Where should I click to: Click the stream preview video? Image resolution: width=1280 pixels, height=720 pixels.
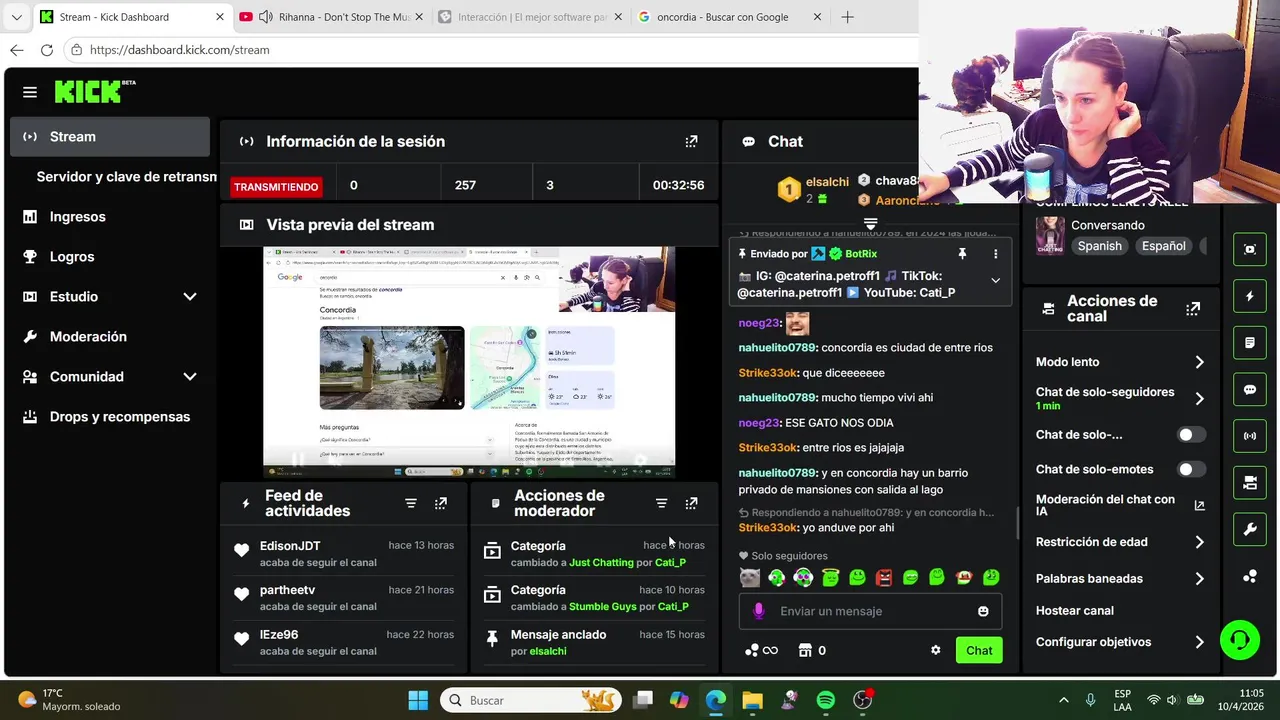click(469, 362)
